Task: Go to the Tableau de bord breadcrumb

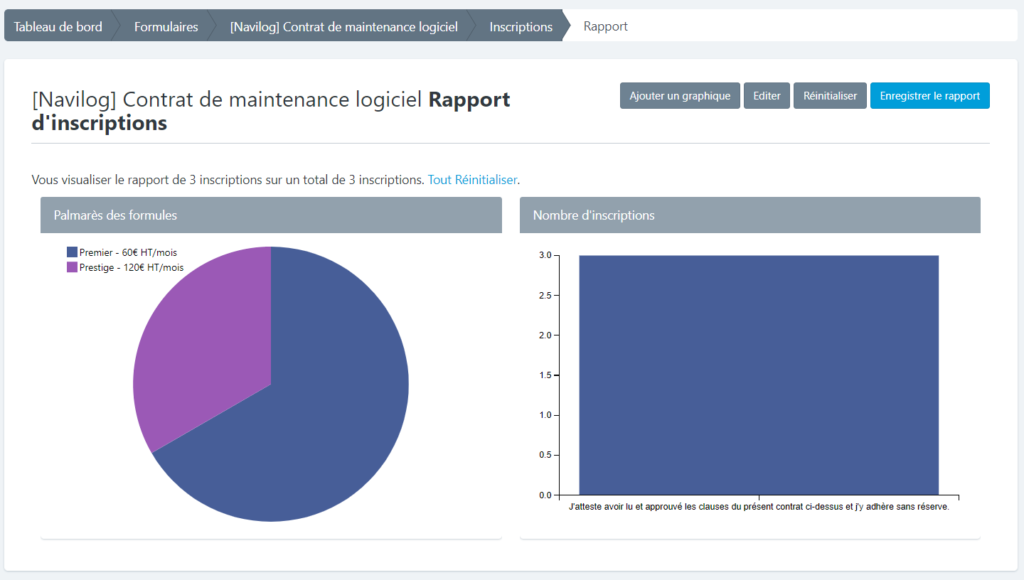Action: [x=58, y=27]
